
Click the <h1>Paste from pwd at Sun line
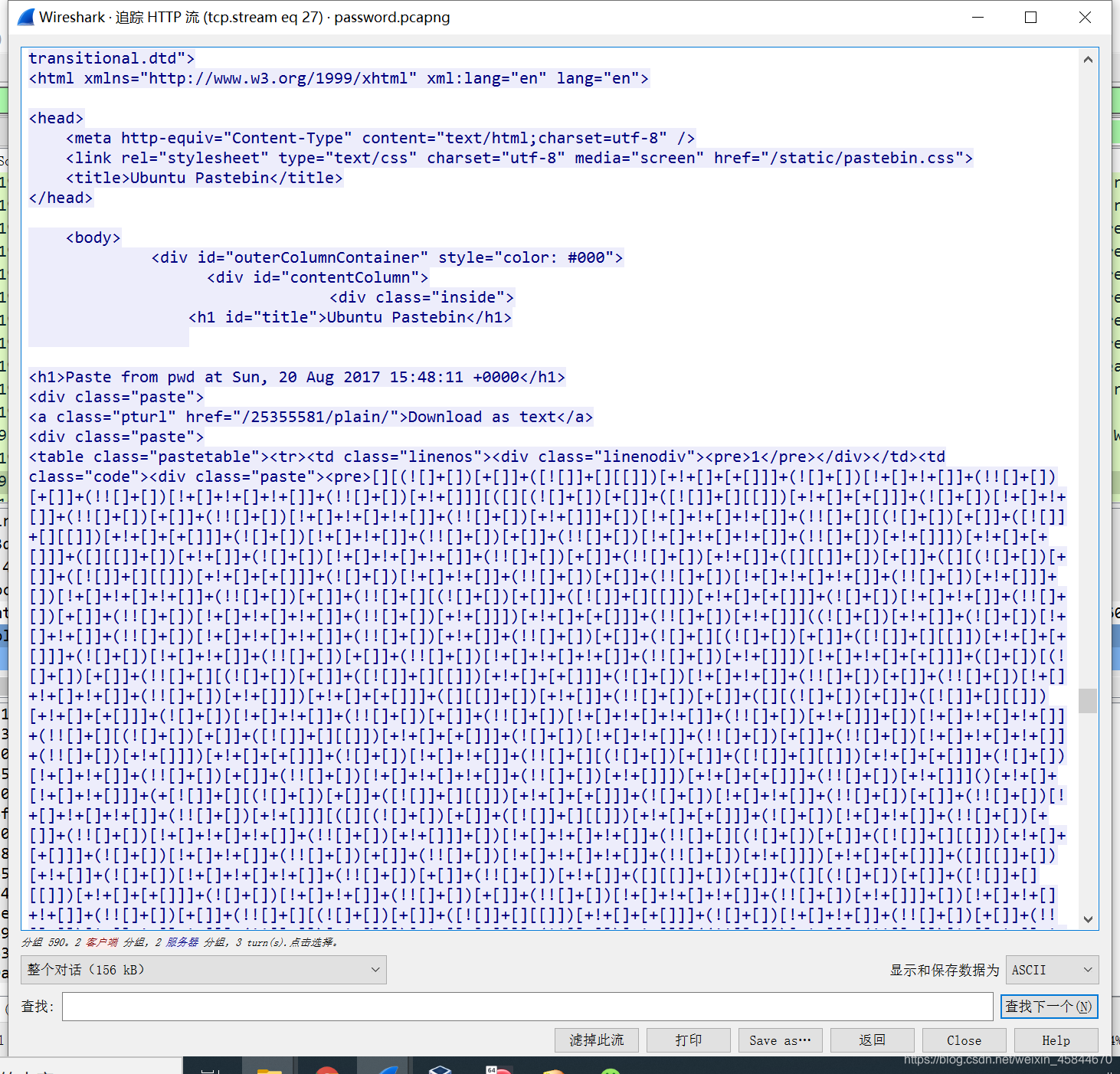pos(297,377)
